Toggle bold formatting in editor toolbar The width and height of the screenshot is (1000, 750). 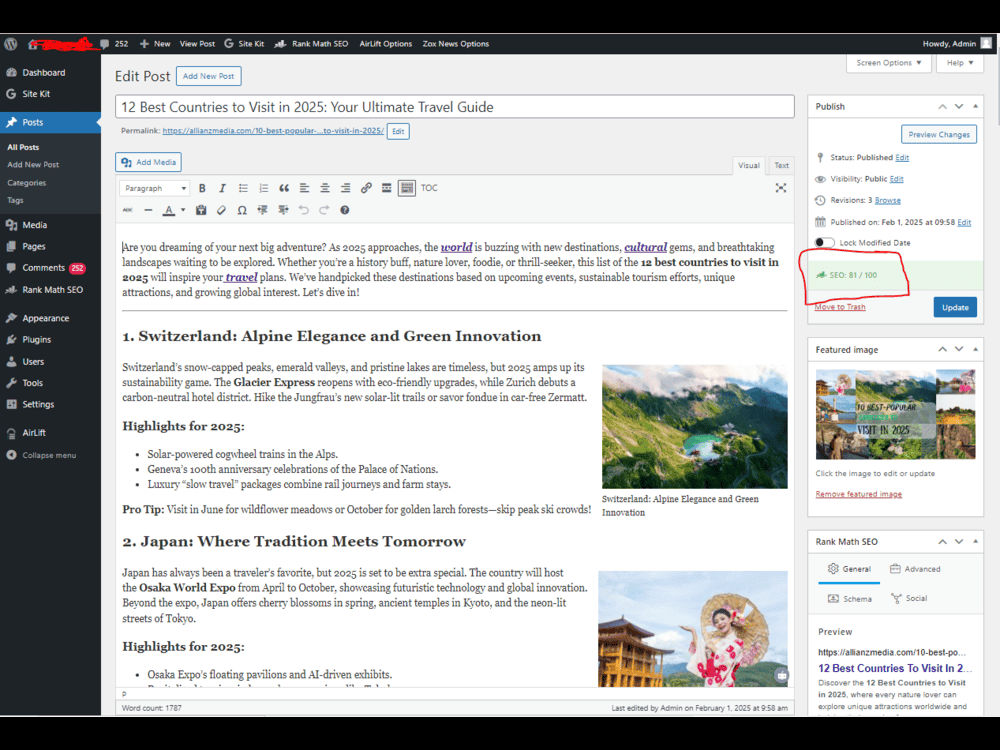(202, 188)
